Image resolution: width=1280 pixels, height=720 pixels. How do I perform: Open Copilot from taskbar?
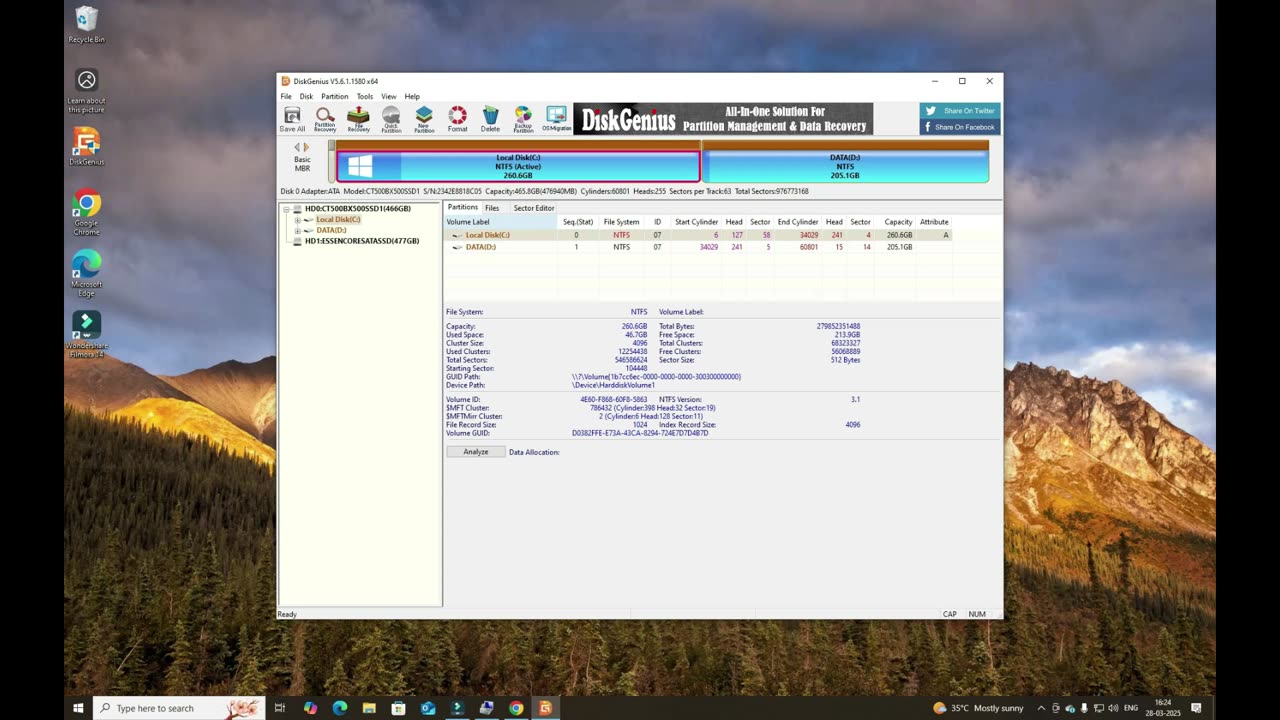tap(310, 708)
